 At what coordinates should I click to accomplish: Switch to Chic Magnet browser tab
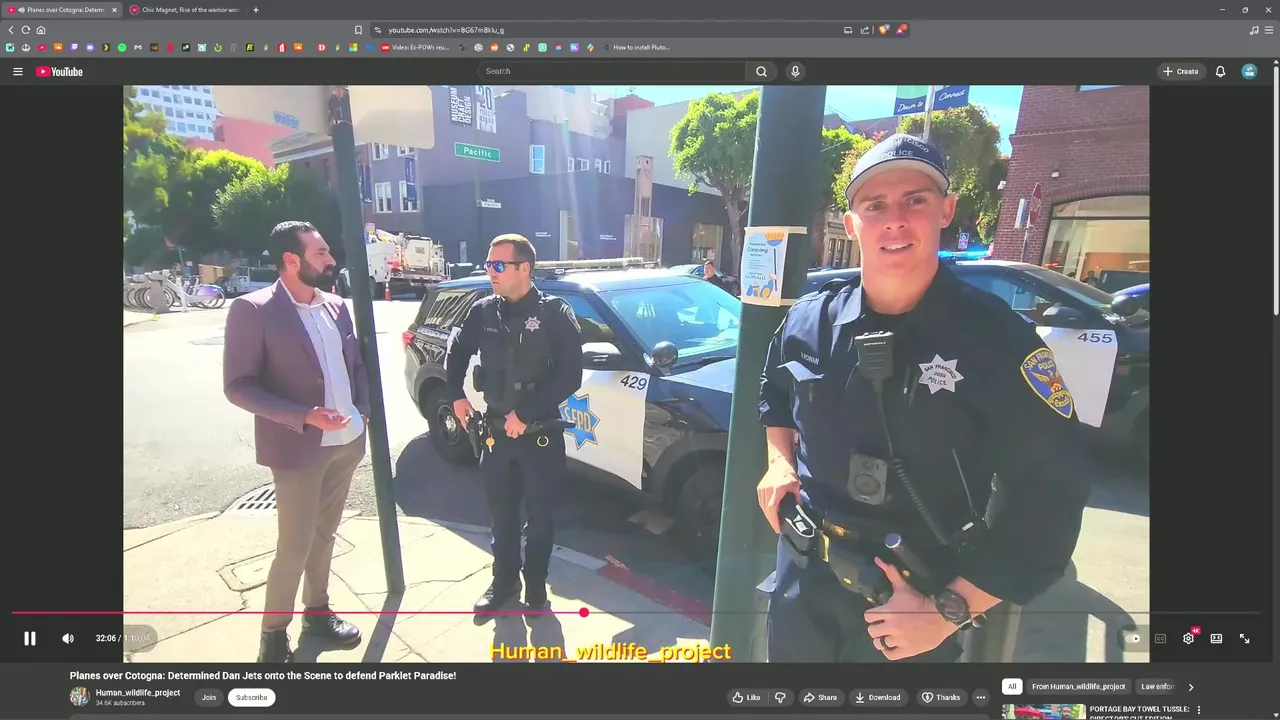pos(185,10)
